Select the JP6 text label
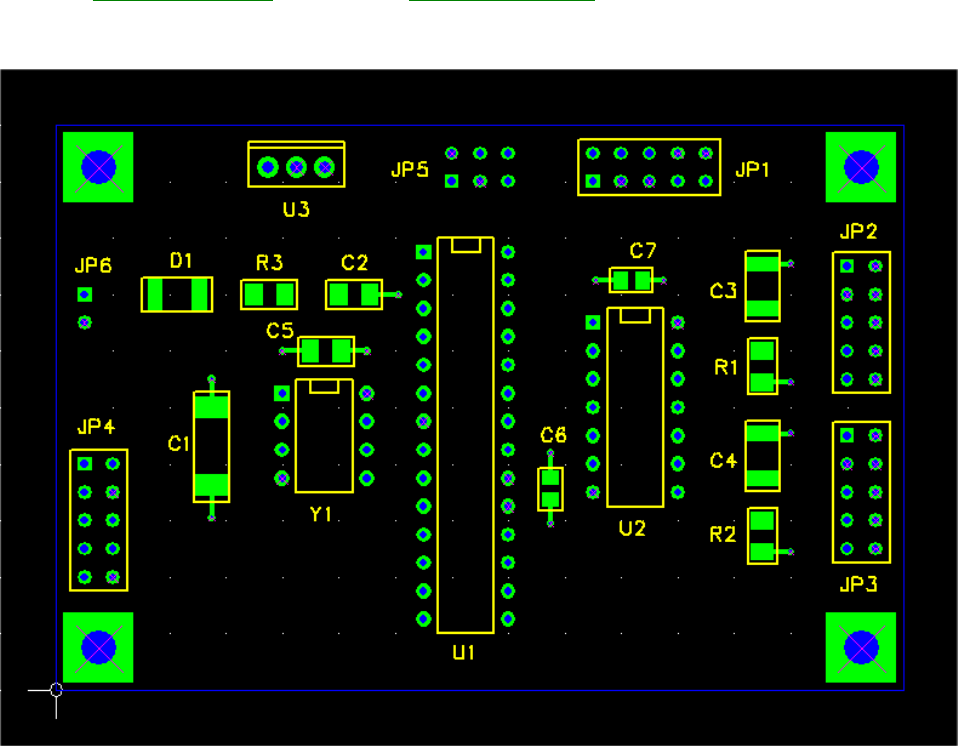Image resolution: width=958 pixels, height=746 pixels. click(x=93, y=265)
